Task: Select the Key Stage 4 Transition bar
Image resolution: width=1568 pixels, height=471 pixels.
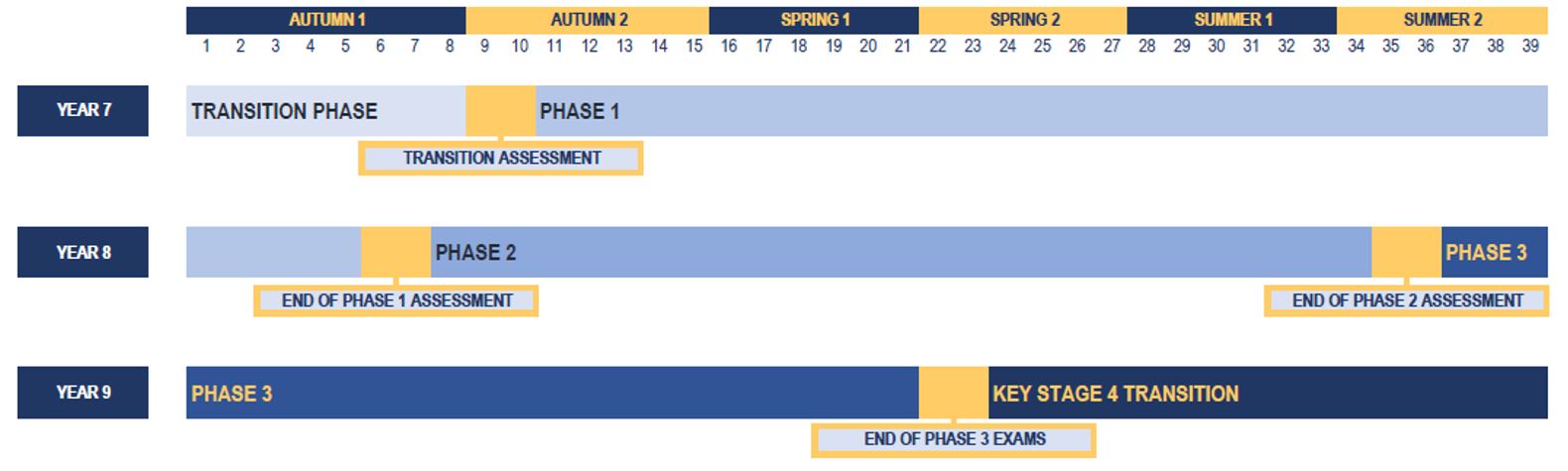Action: pos(1268,393)
